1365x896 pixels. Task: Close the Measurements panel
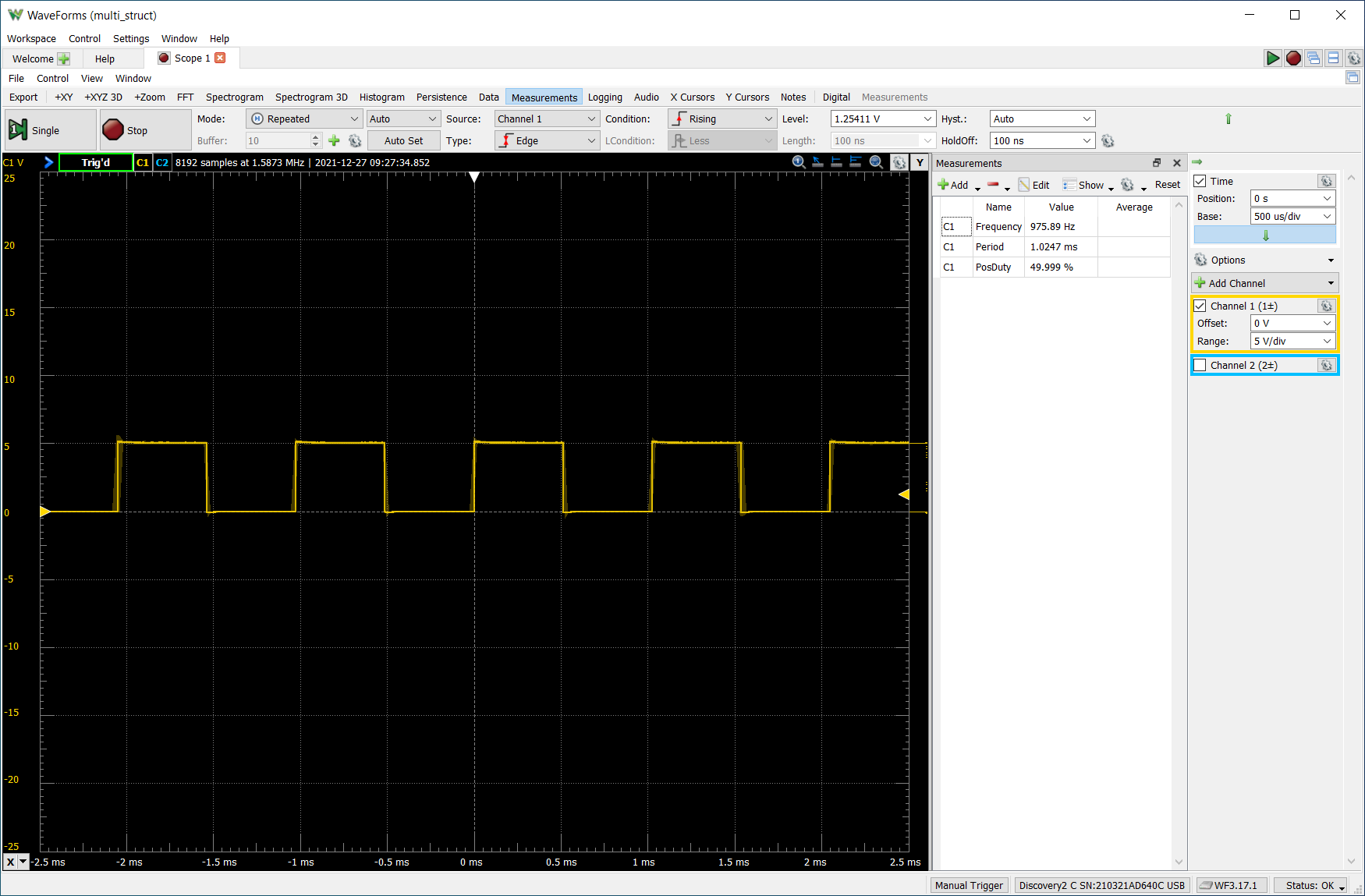(x=1177, y=163)
